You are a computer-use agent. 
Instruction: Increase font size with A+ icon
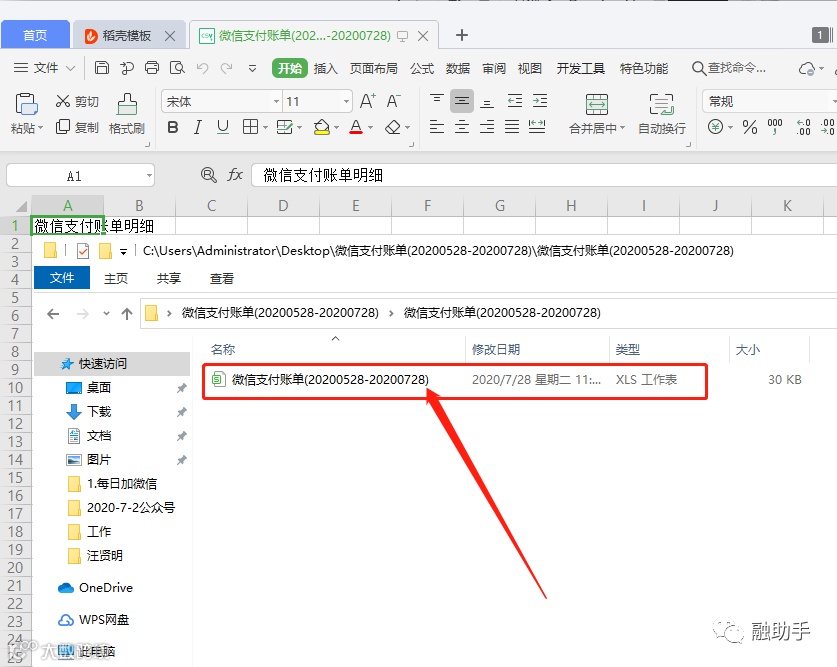click(x=368, y=101)
